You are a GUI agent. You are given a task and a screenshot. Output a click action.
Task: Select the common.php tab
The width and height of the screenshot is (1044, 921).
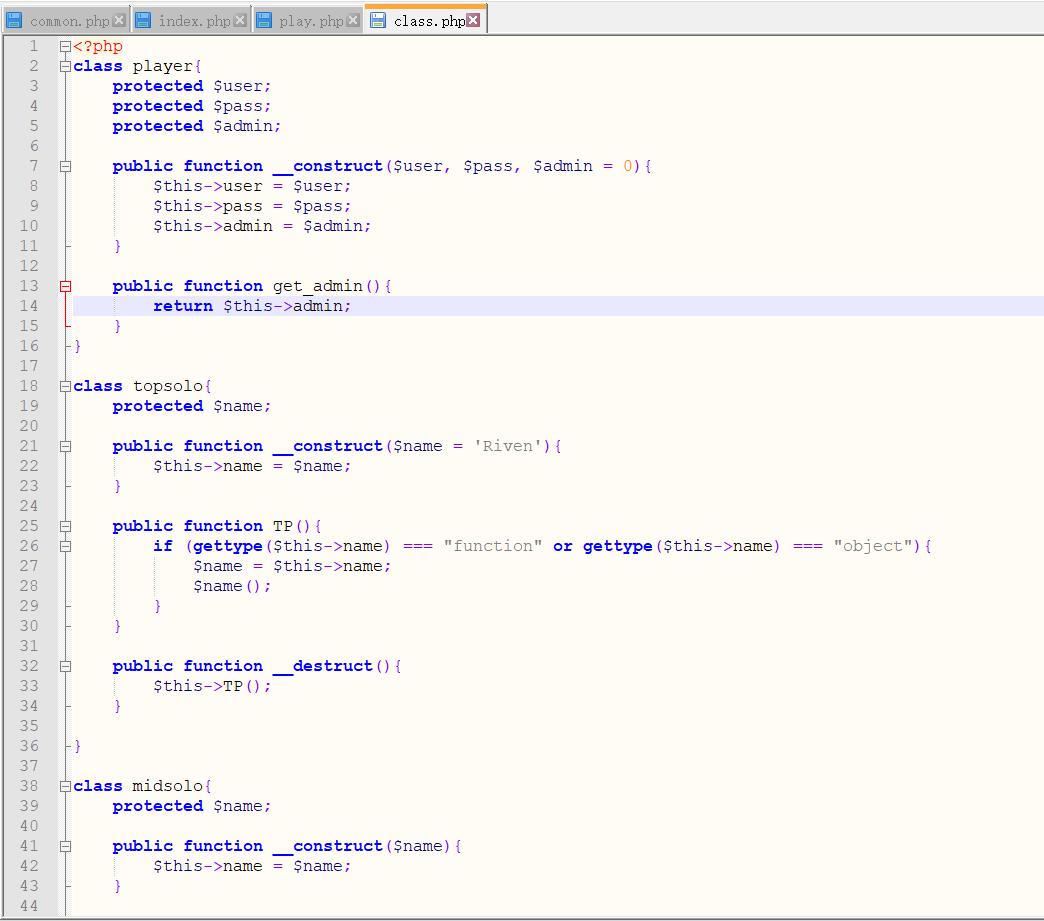tap(70, 21)
